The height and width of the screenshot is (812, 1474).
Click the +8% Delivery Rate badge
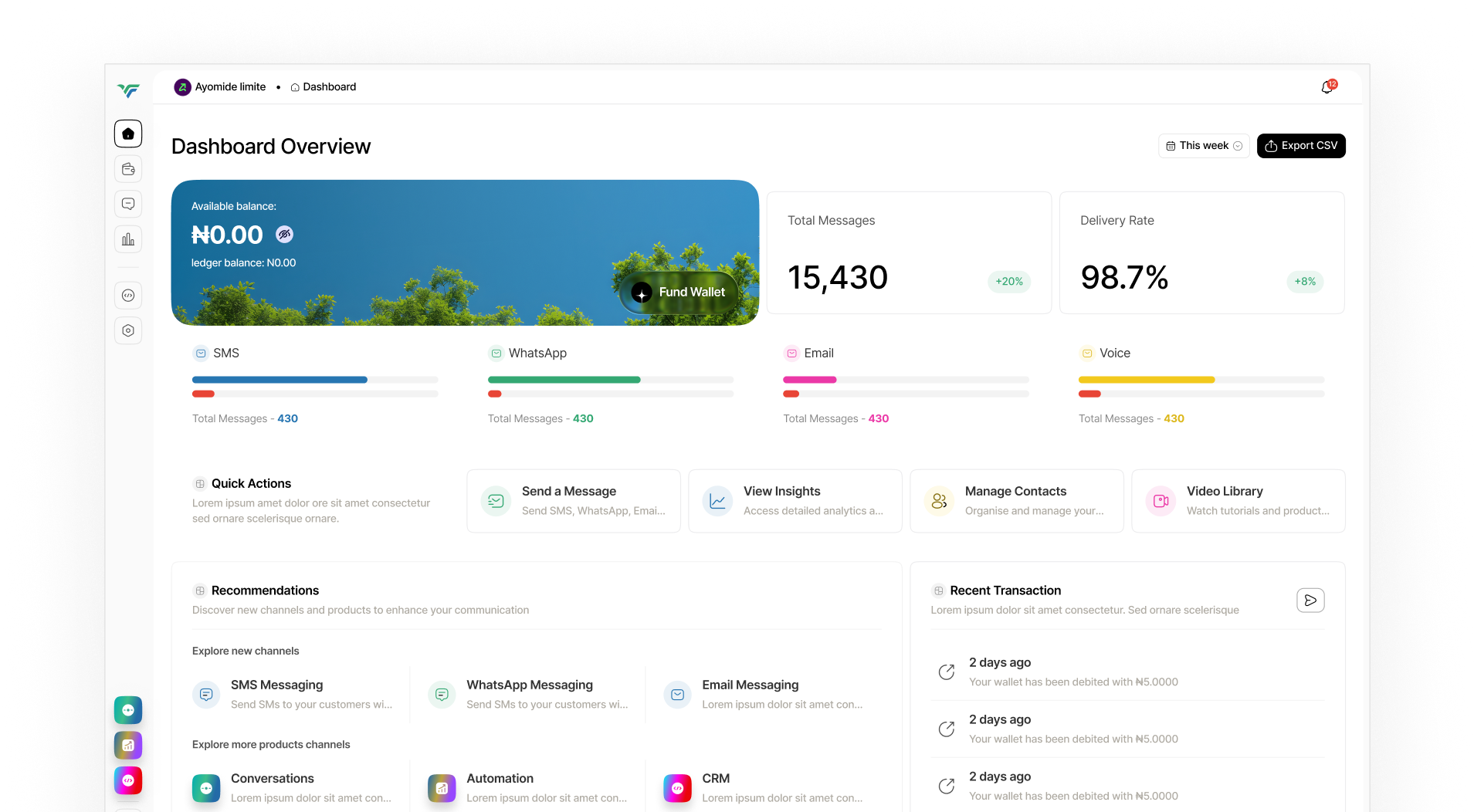click(1305, 282)
